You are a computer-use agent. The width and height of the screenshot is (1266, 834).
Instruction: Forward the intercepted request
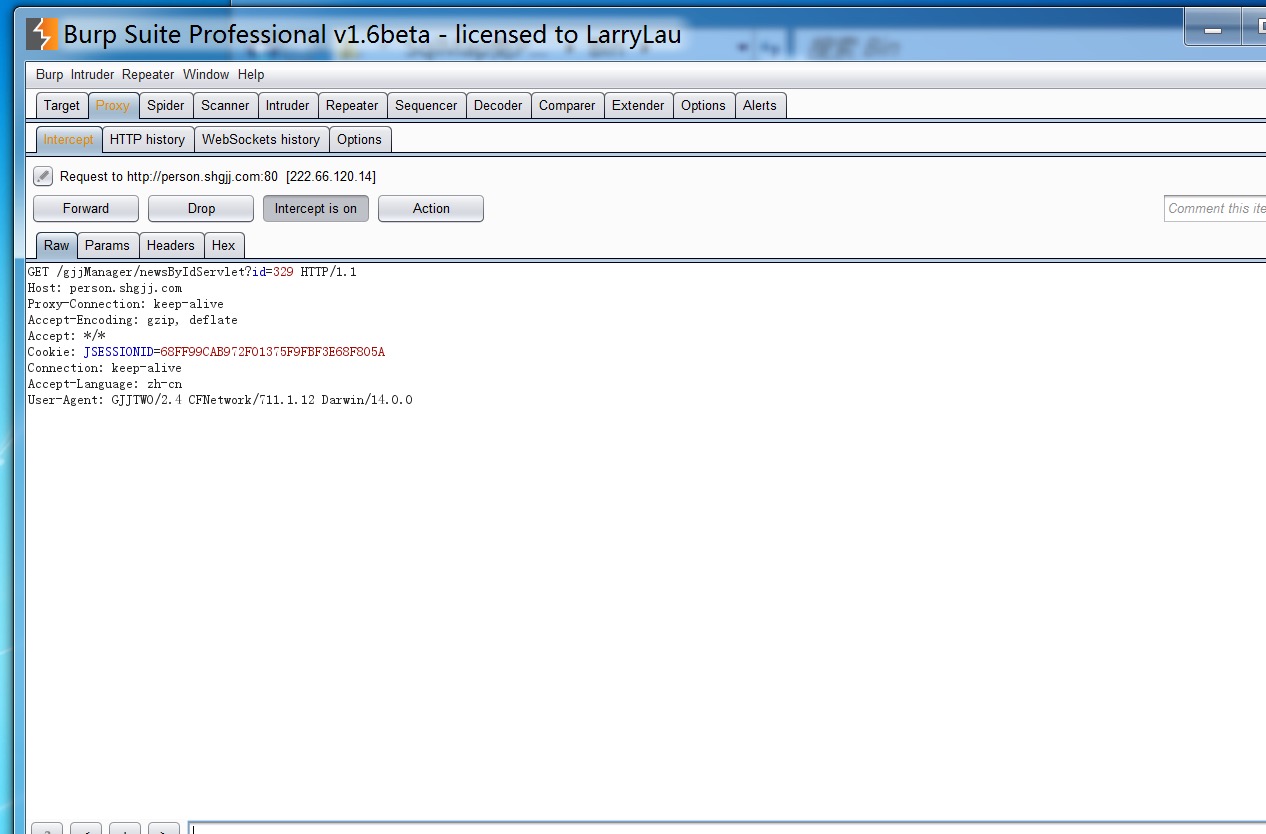tap(86, 208)
